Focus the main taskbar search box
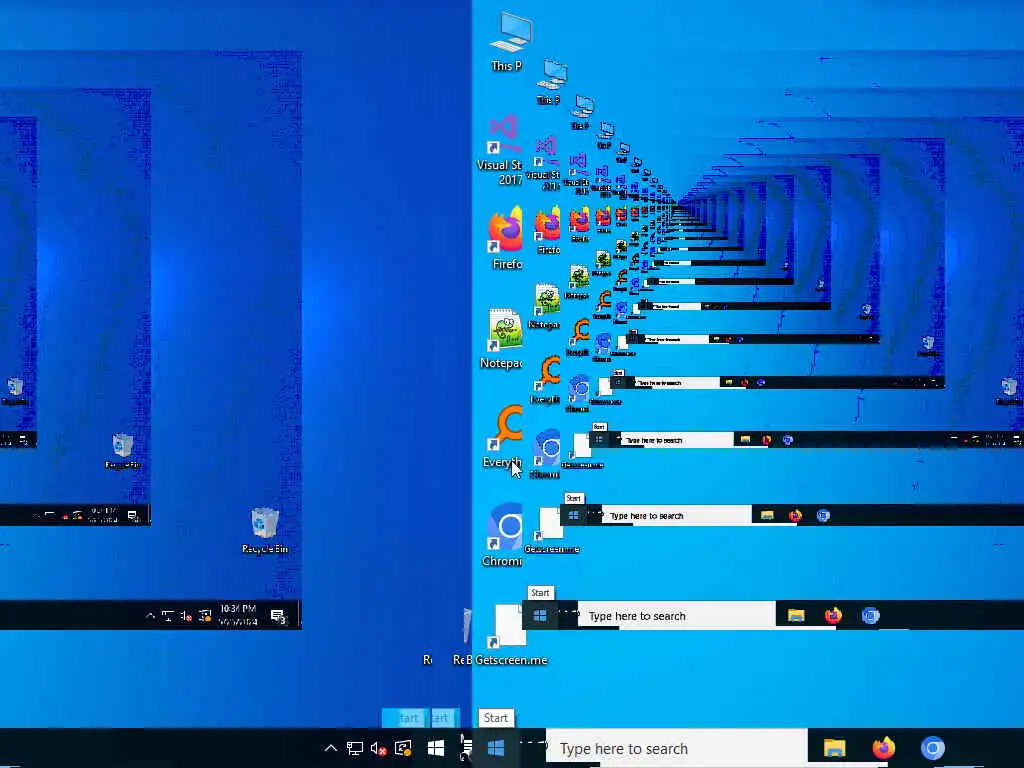Screen dimensions: 1024x768 [677, 748]
